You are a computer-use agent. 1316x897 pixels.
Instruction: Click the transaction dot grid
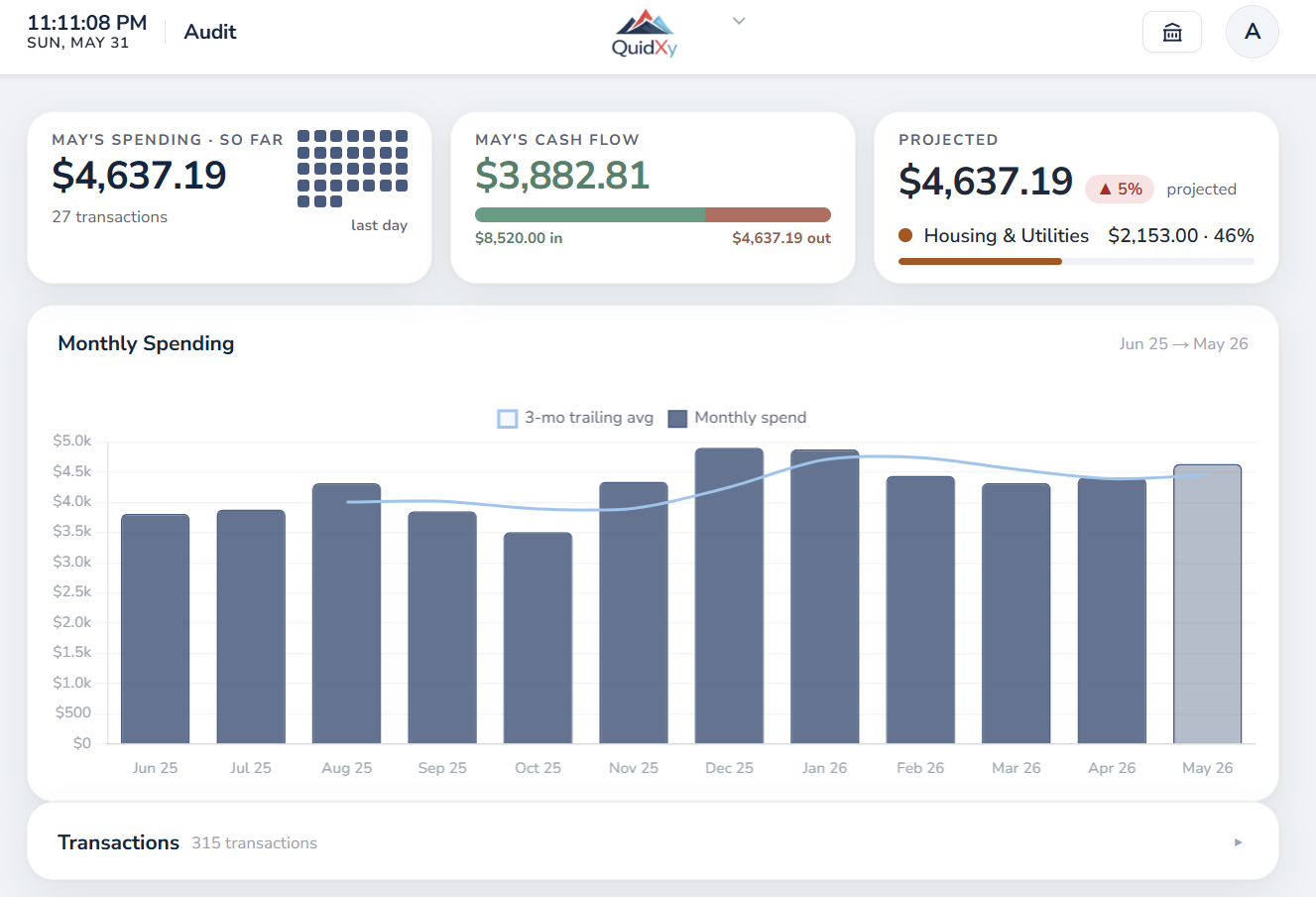coord(352,169)
